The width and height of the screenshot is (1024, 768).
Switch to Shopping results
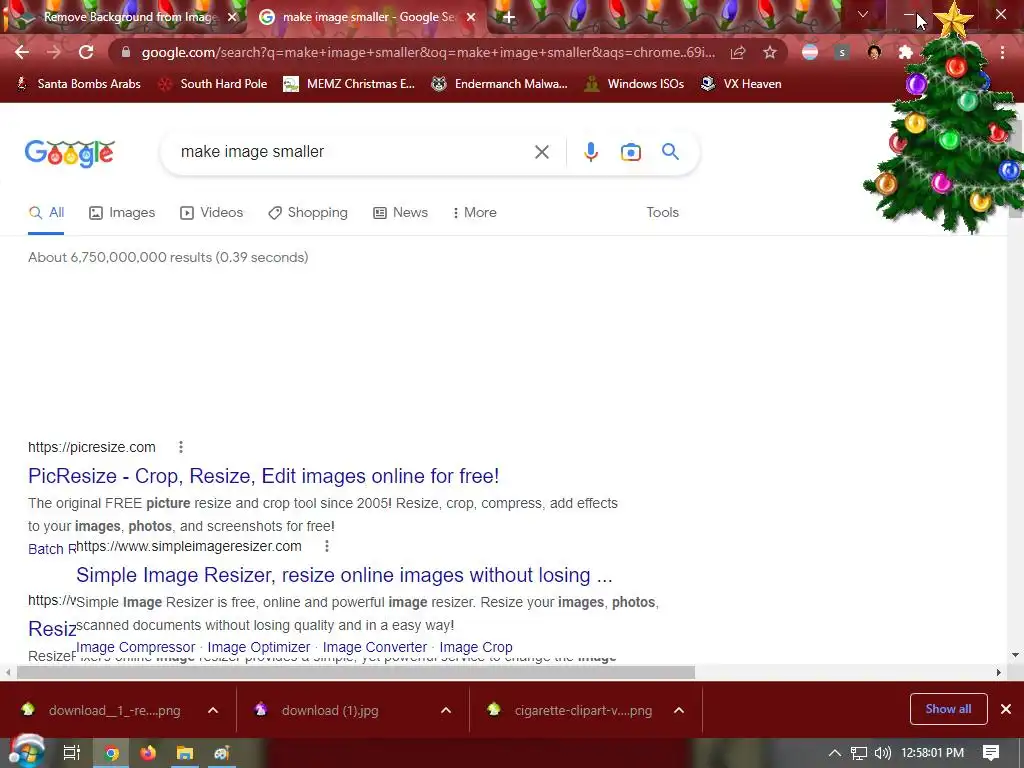(x=308, y=212)
